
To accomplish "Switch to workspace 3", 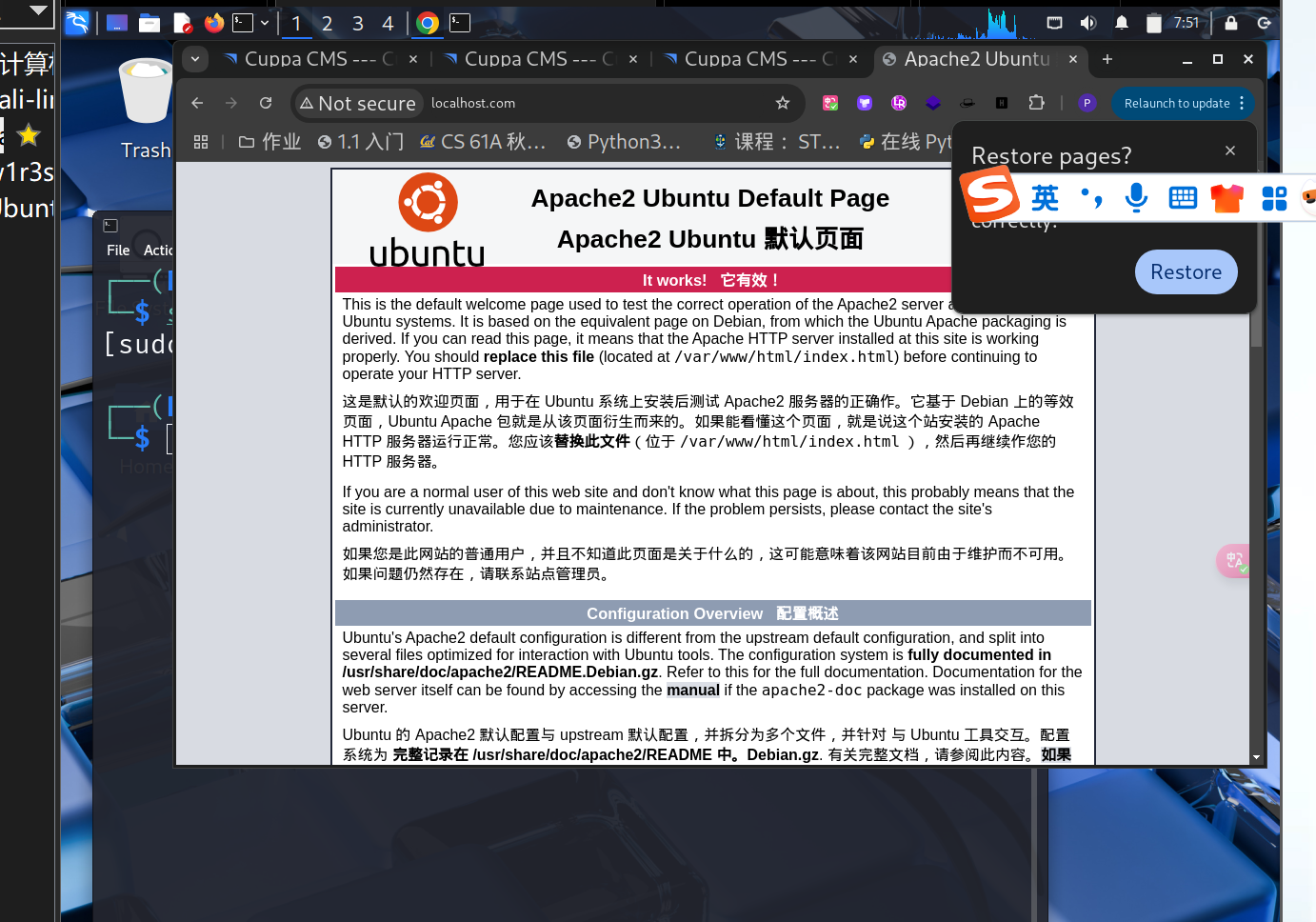I will pos(357,24).
